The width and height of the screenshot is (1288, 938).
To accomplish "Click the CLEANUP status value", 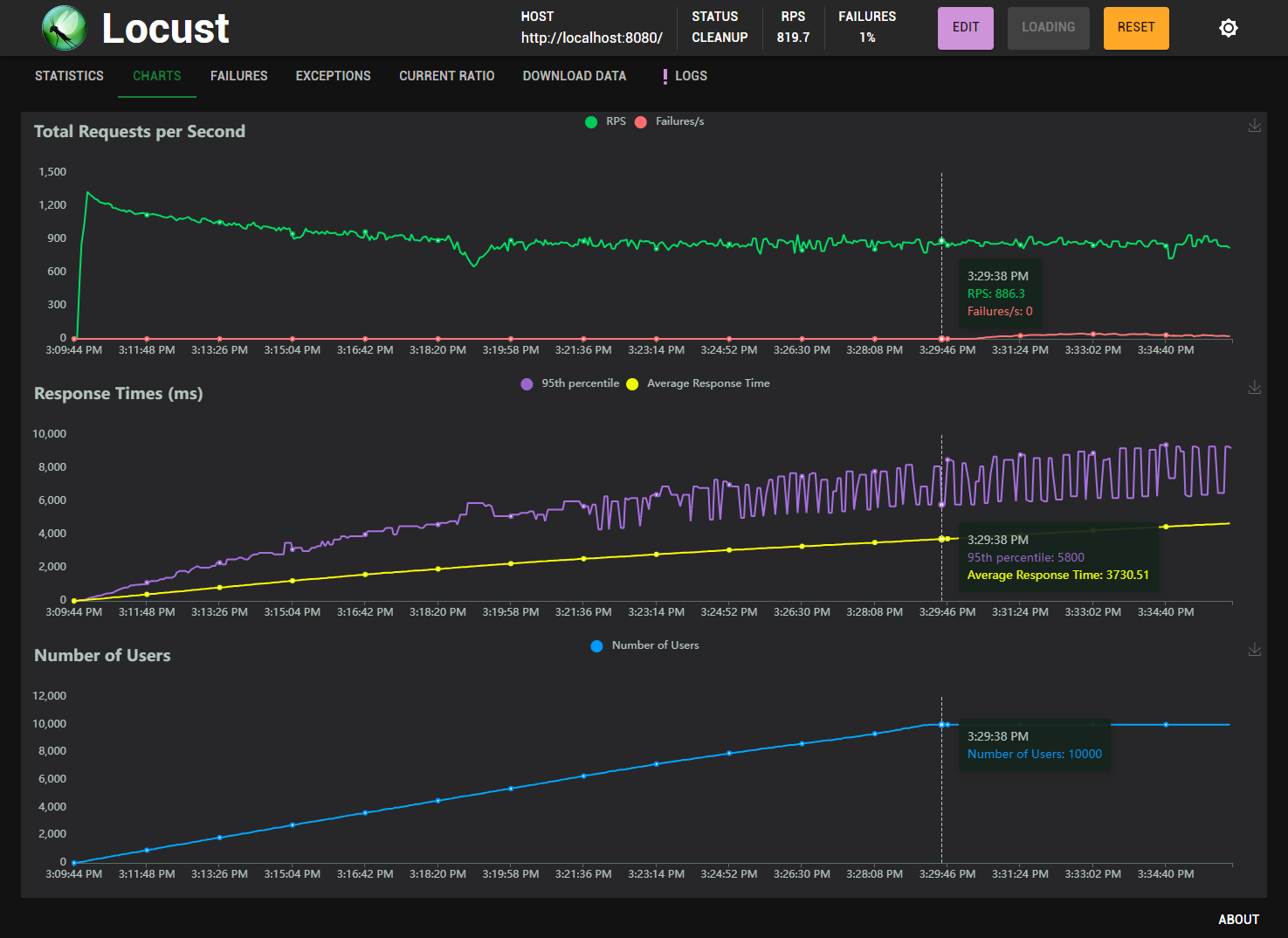I will [x=720, y=38].
